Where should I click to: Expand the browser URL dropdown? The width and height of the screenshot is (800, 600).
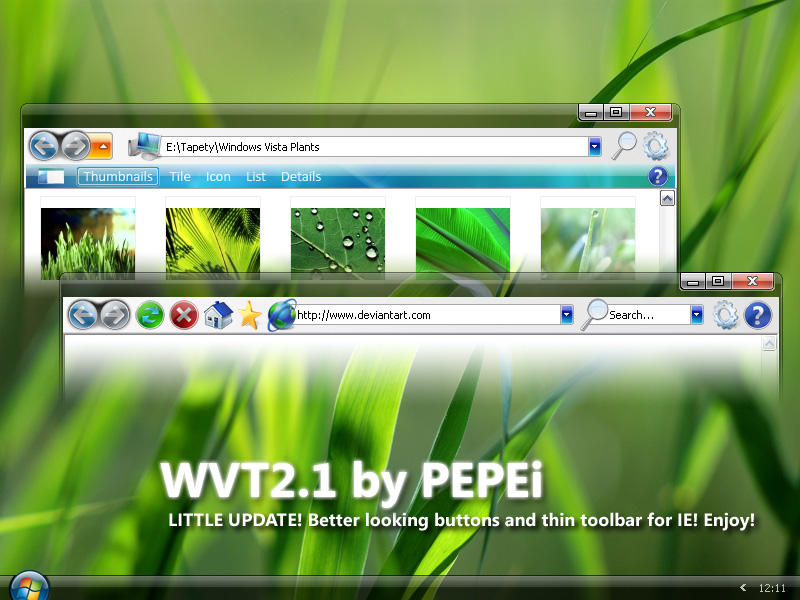566,315
